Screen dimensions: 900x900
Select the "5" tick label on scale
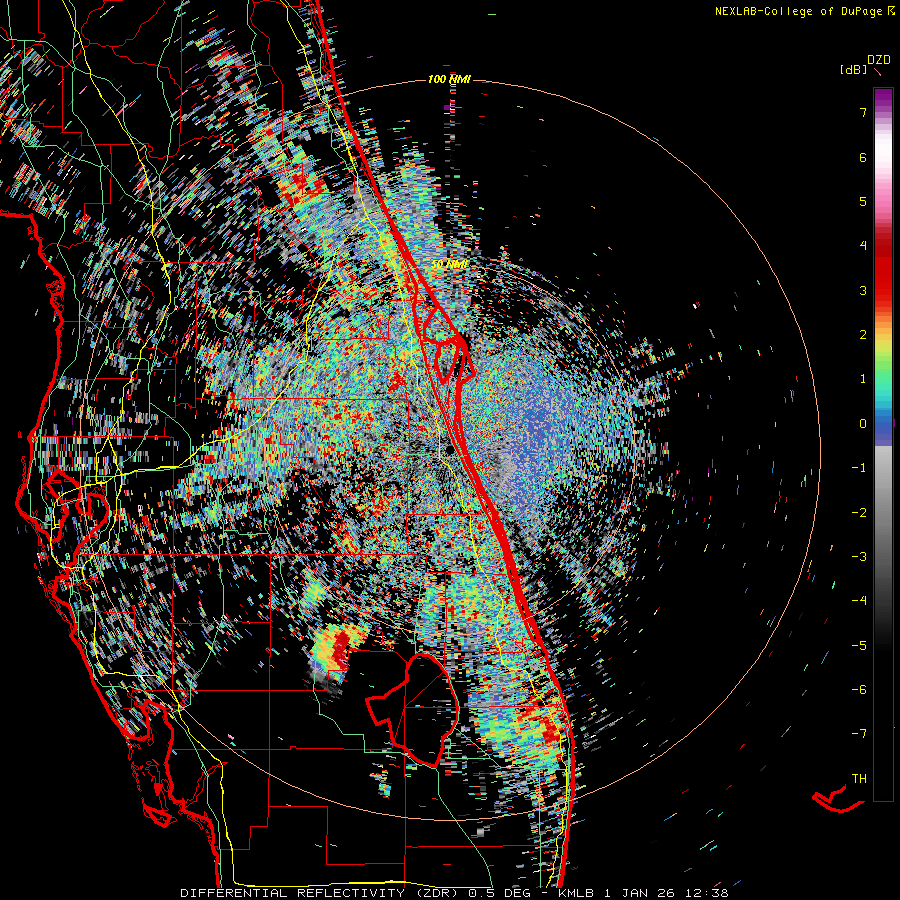coord(863,202)
